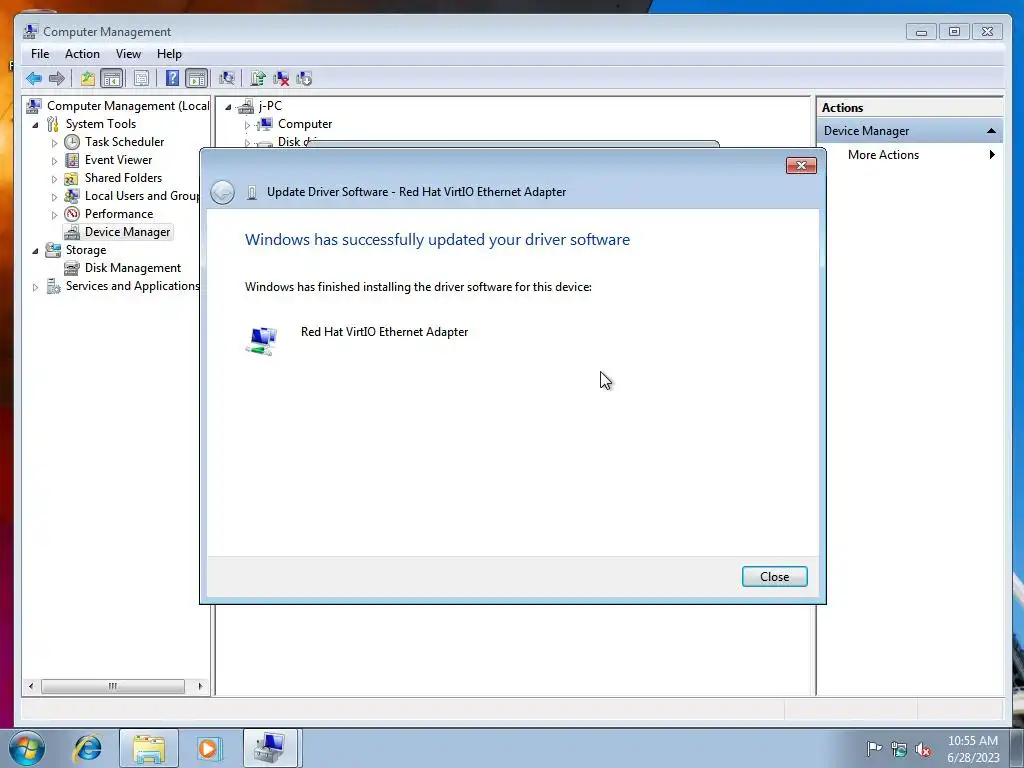
Task: Expand the Performance node
Action: click(54, 214)
